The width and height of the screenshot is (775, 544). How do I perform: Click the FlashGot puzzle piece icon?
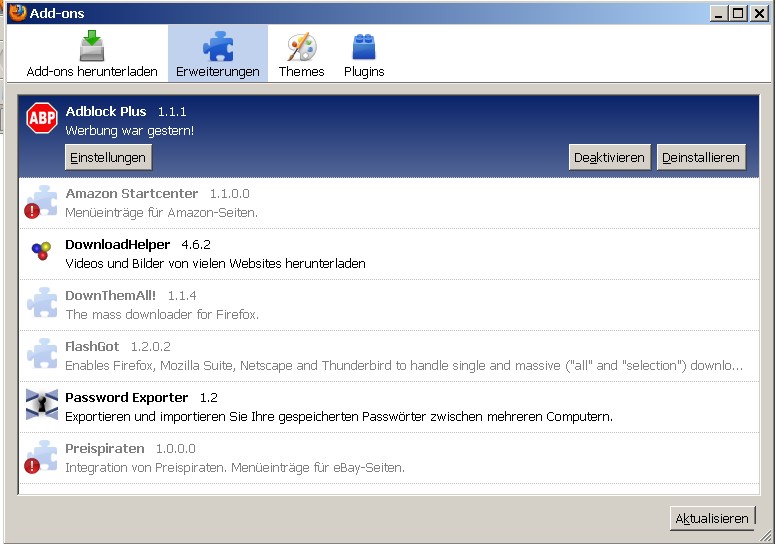pos(42,353)
